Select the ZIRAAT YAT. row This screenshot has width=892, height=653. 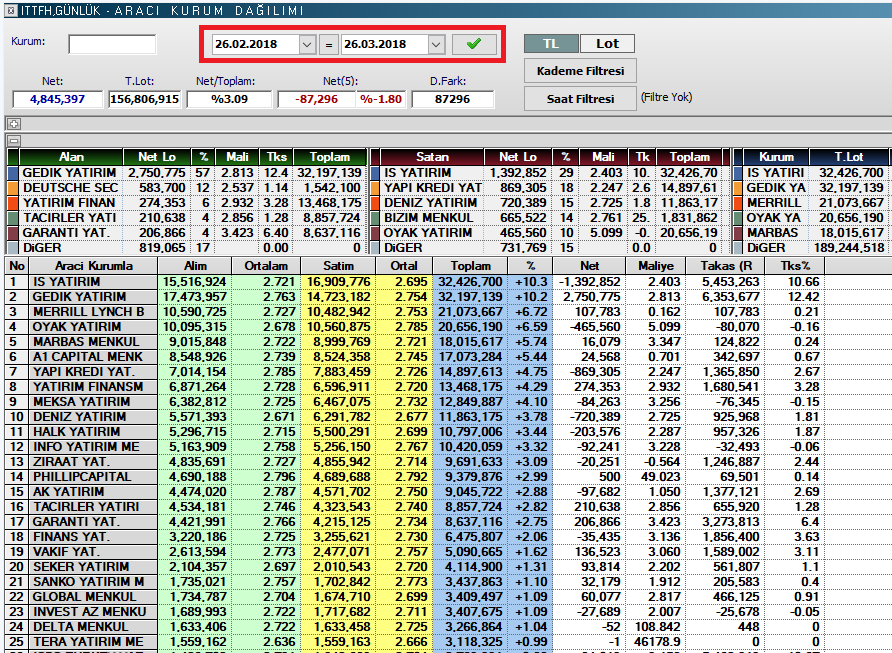point(414,461)
